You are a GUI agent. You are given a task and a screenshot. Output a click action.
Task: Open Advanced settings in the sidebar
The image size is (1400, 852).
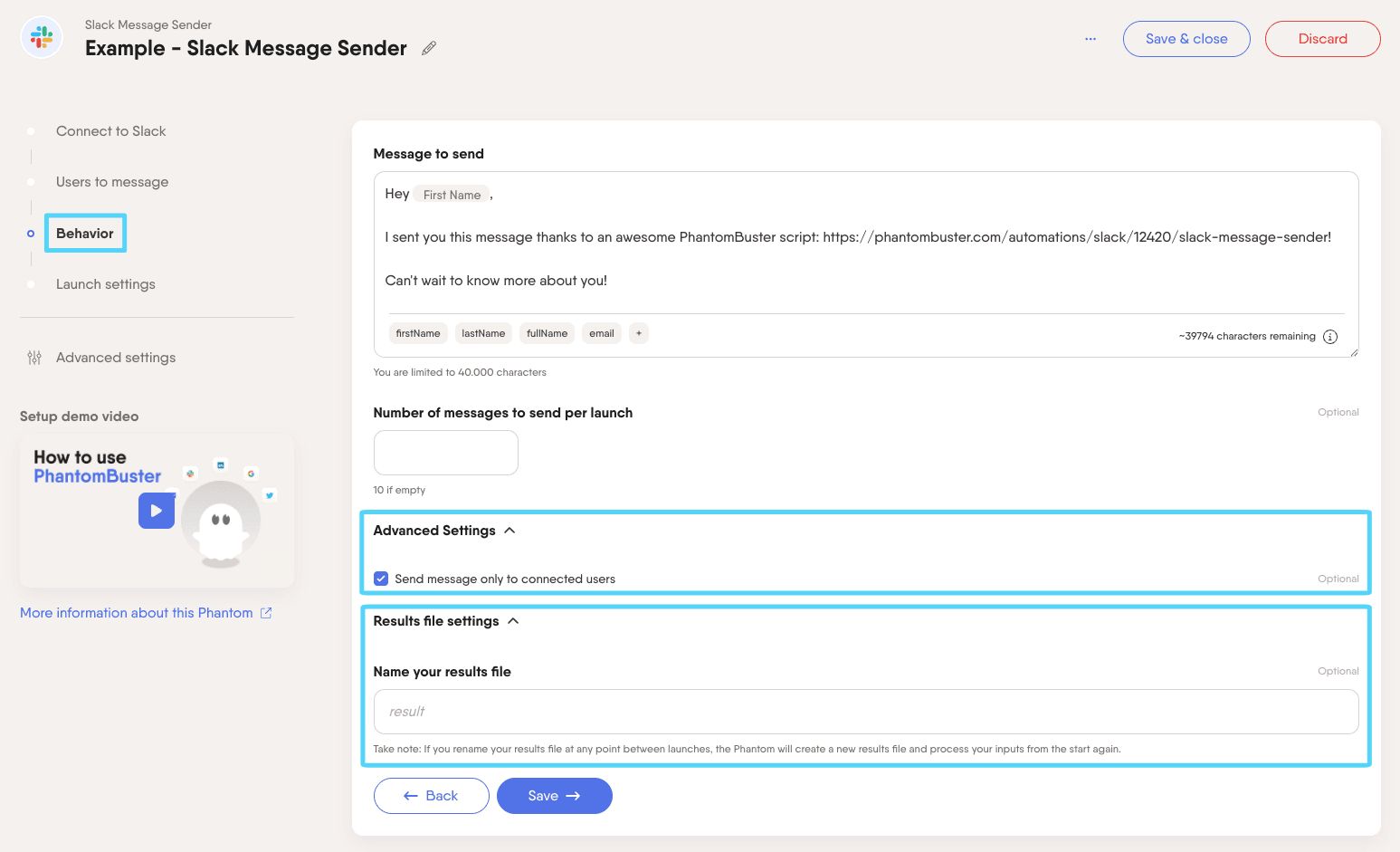coord(116,358)
